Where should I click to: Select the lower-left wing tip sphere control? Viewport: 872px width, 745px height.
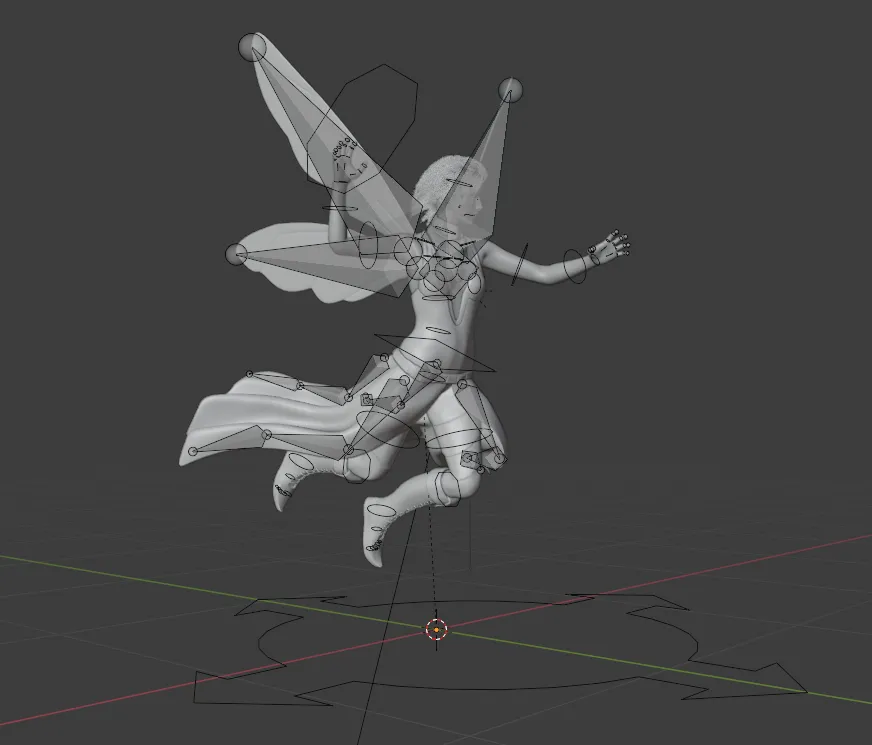tap(236, 255)
